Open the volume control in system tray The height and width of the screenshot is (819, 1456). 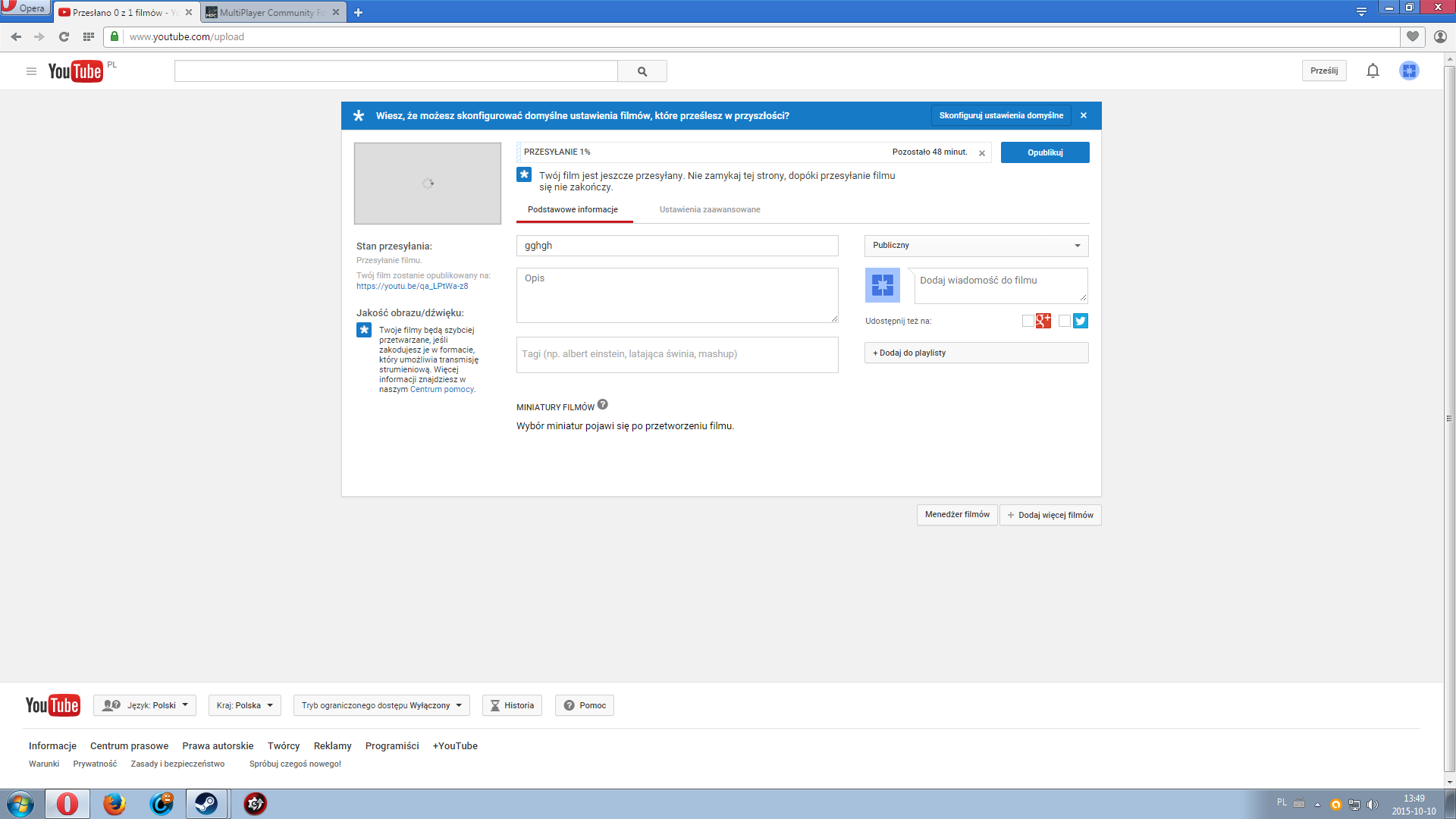[1373, 805]
